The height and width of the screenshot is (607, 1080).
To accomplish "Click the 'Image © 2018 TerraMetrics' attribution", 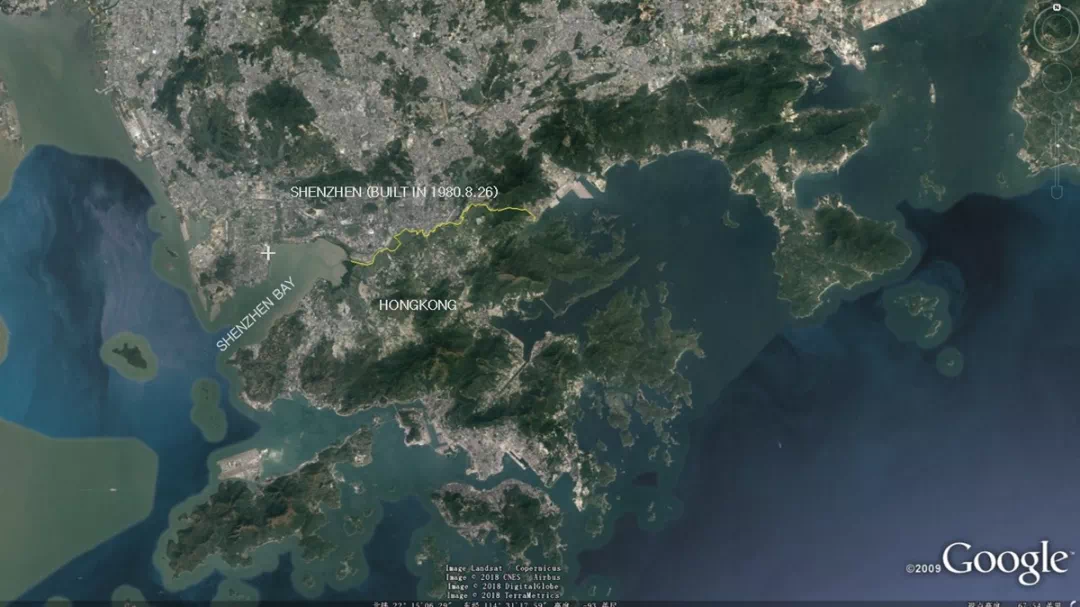I will (x=503, y=595).
